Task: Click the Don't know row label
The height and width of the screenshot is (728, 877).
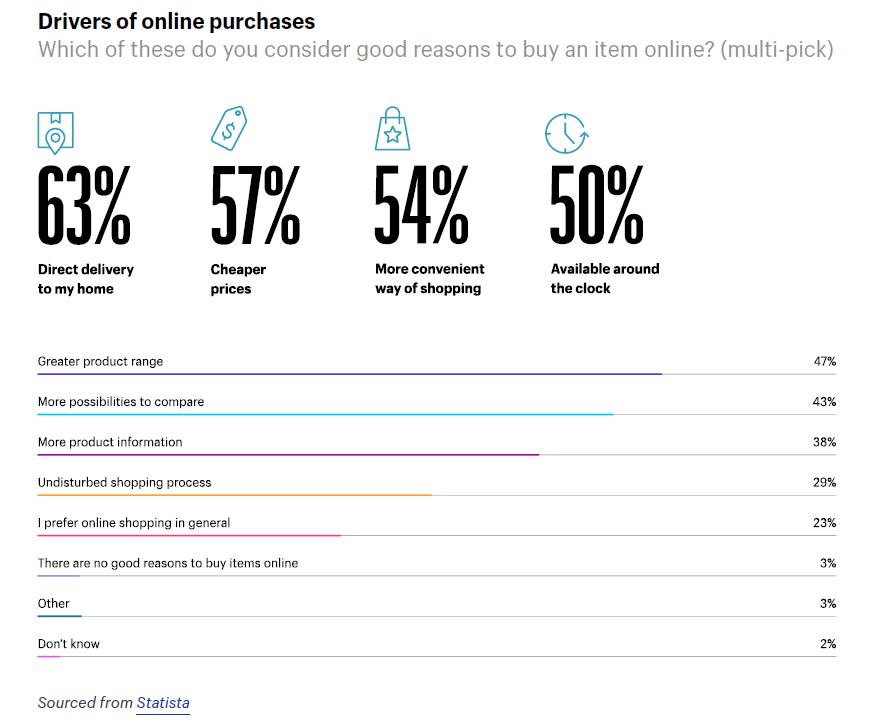Action: pos(69,644)
